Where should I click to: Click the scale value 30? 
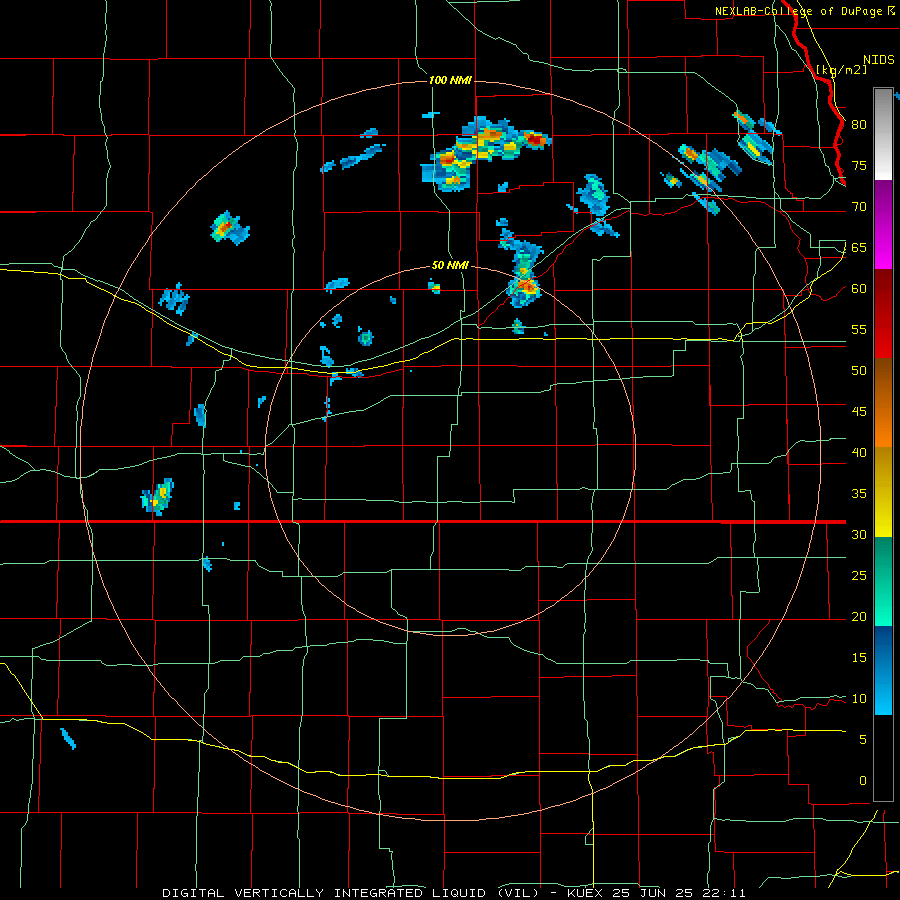pos(859,534)
